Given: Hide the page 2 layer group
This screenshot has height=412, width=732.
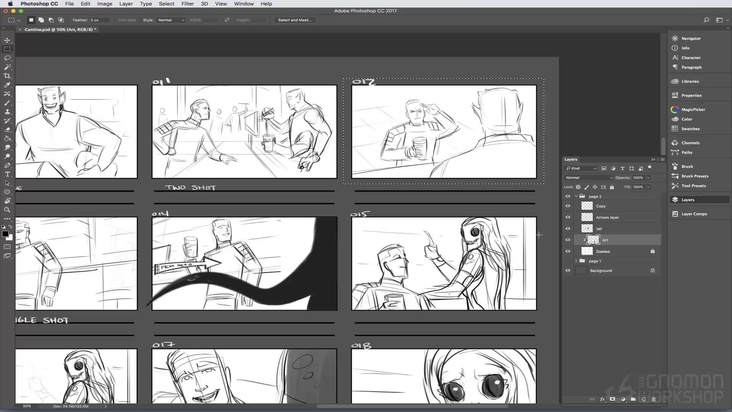Looking at the screenshot, I should click(x=568, y=196).
